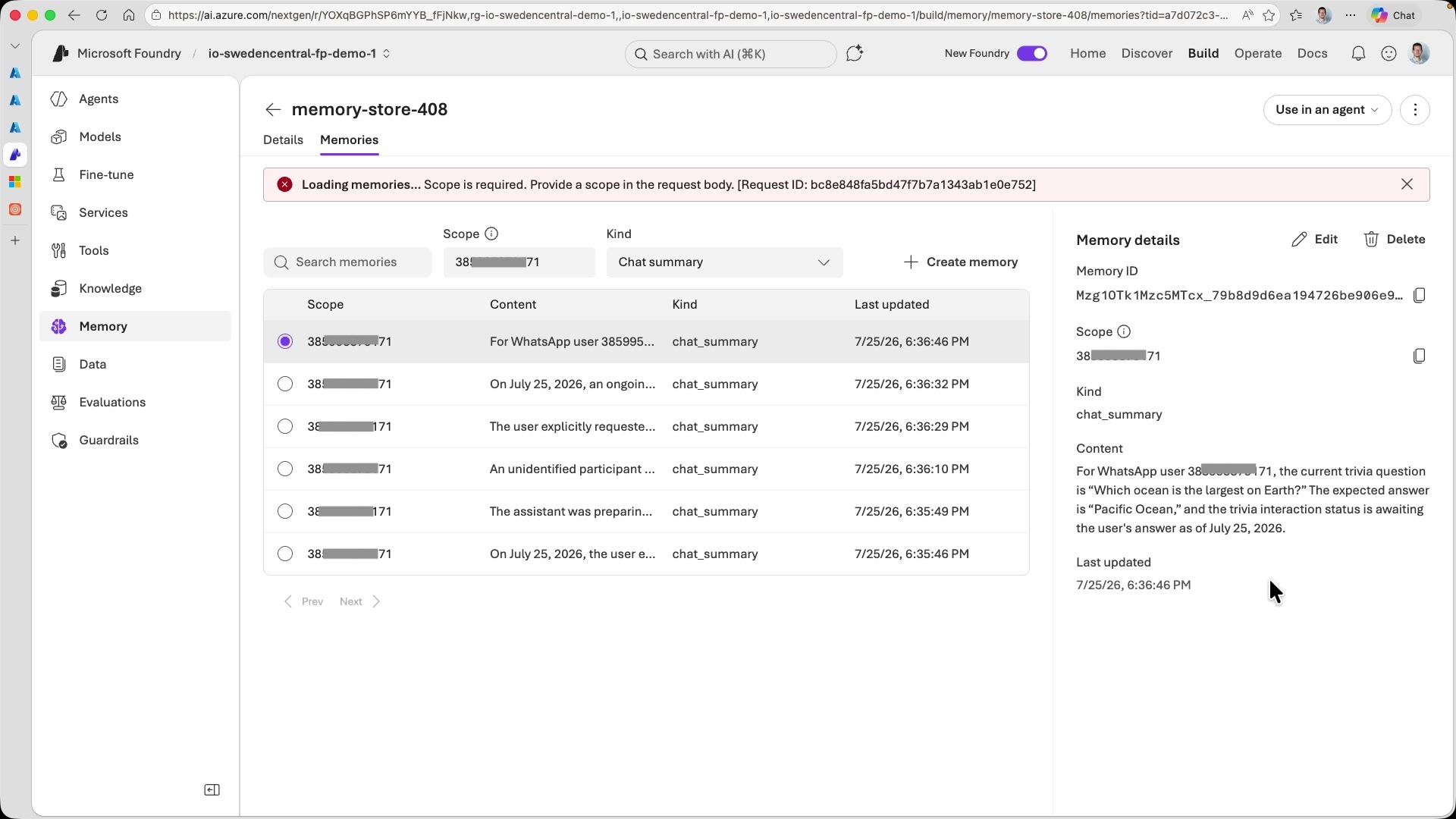
Task: Click Search with AI box
Action: (x=731, y=54)
